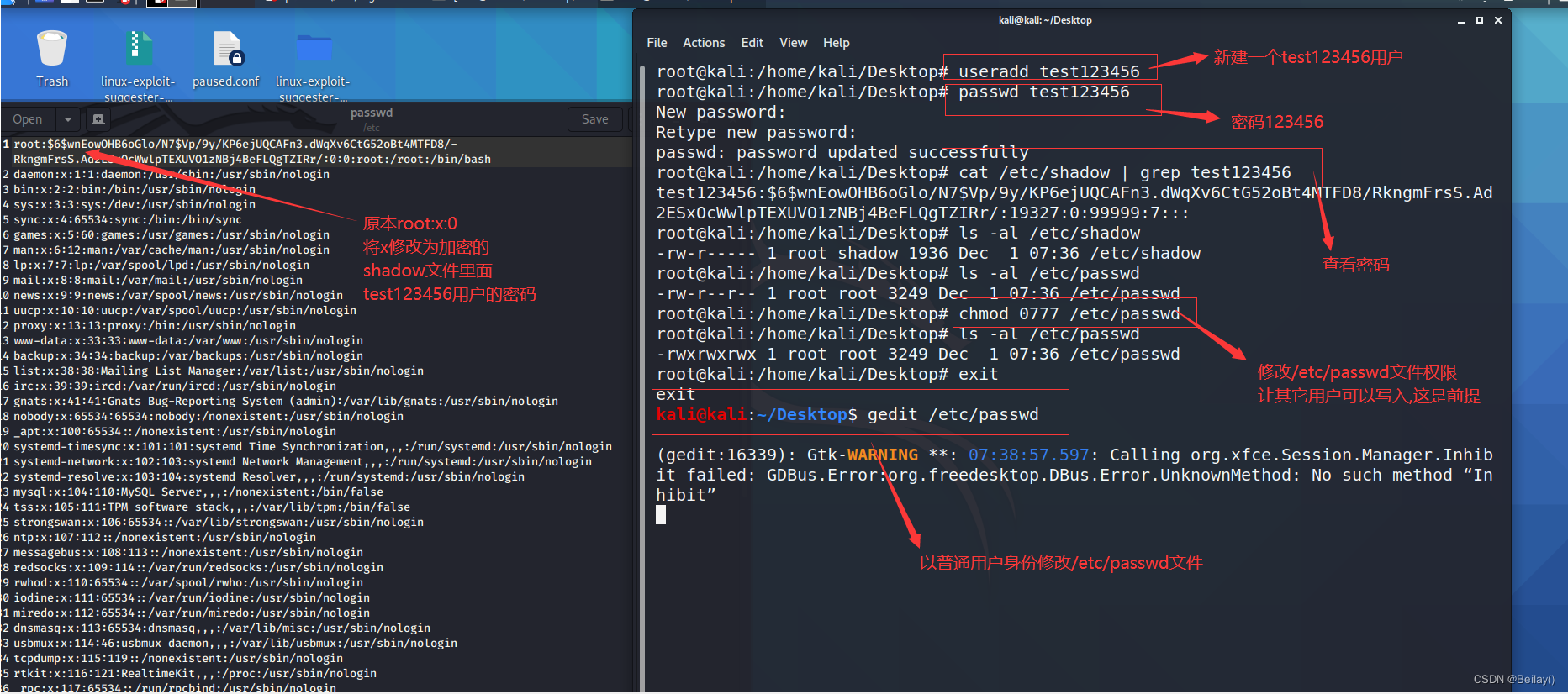
Task: Click the Open button in gedit
Action: coord(28,119)
